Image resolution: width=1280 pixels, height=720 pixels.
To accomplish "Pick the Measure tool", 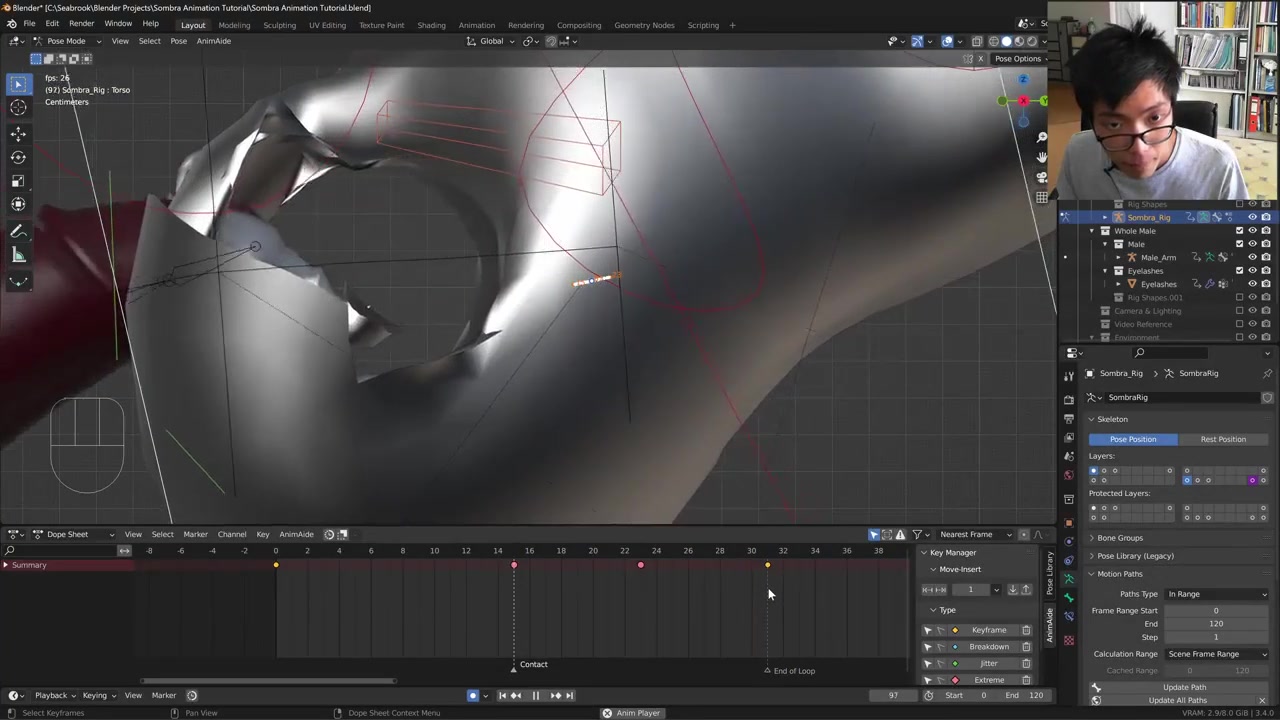I will (18, 255).
